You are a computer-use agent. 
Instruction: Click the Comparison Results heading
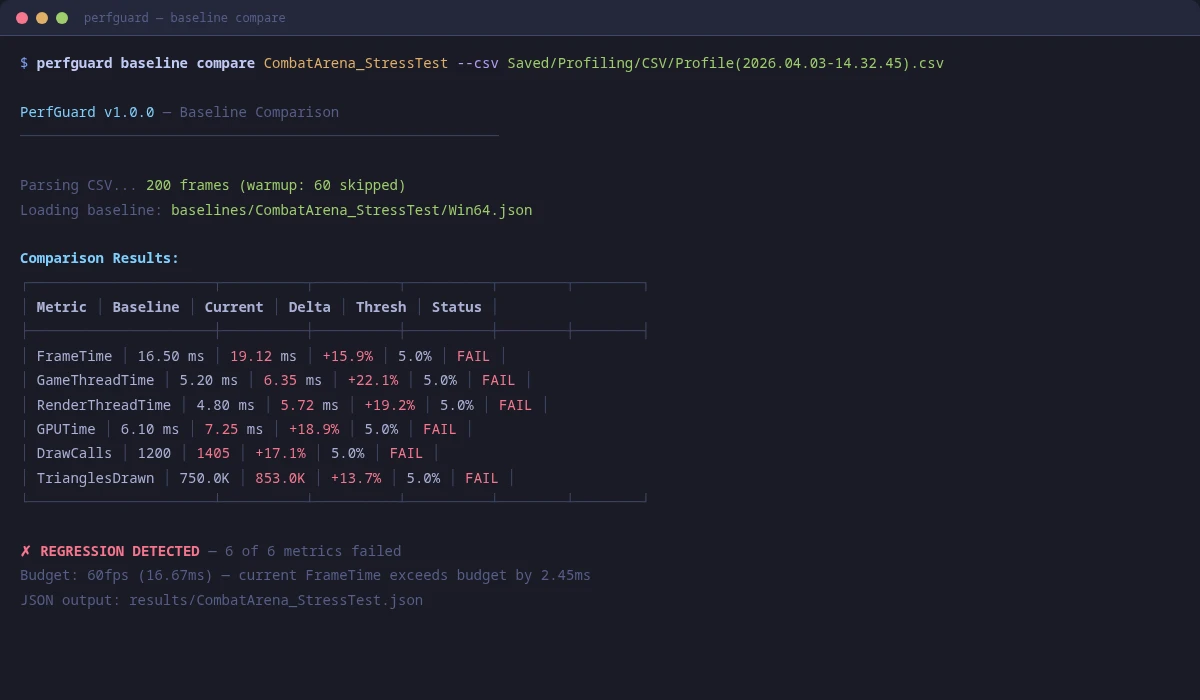(98, 258)
